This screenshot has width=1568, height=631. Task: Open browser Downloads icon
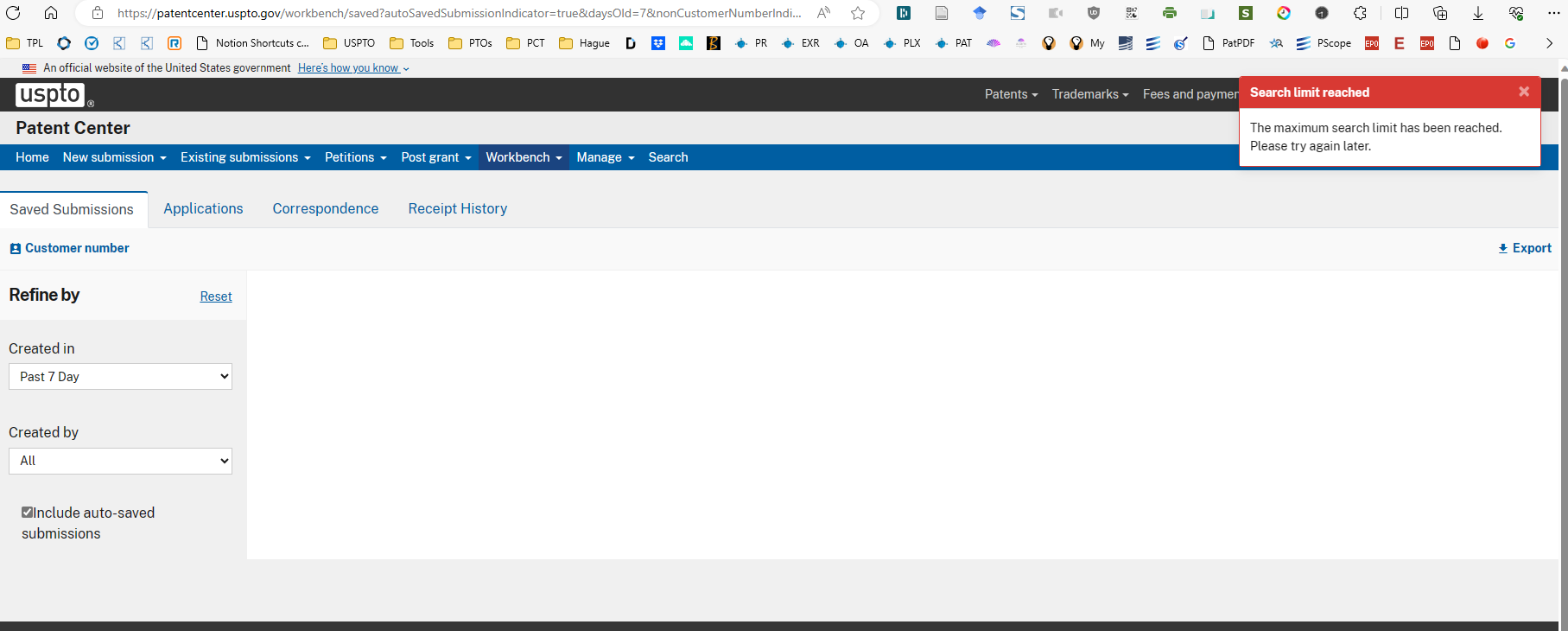tap(1478, 13)
